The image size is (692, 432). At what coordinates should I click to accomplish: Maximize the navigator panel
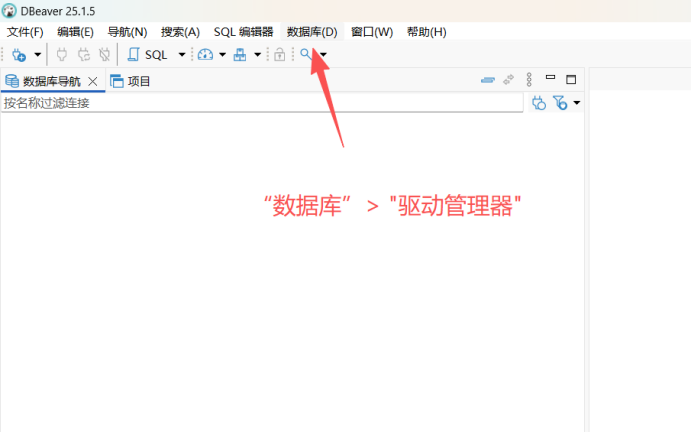coord(571,79)
